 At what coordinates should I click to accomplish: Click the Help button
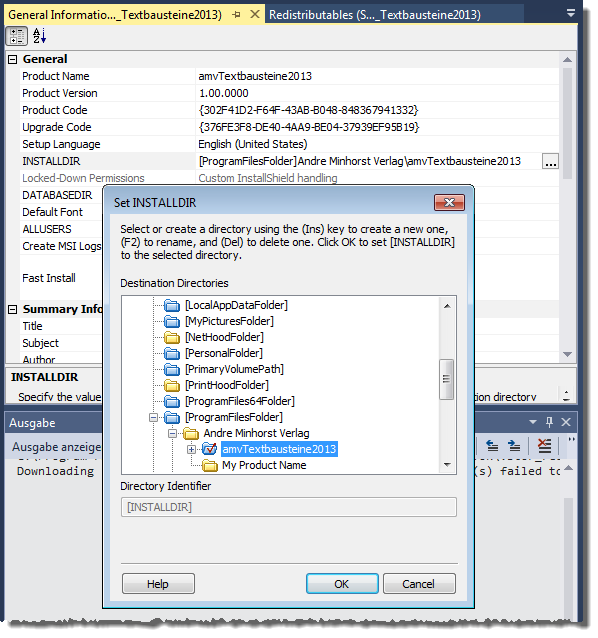(x=158, y=584)
